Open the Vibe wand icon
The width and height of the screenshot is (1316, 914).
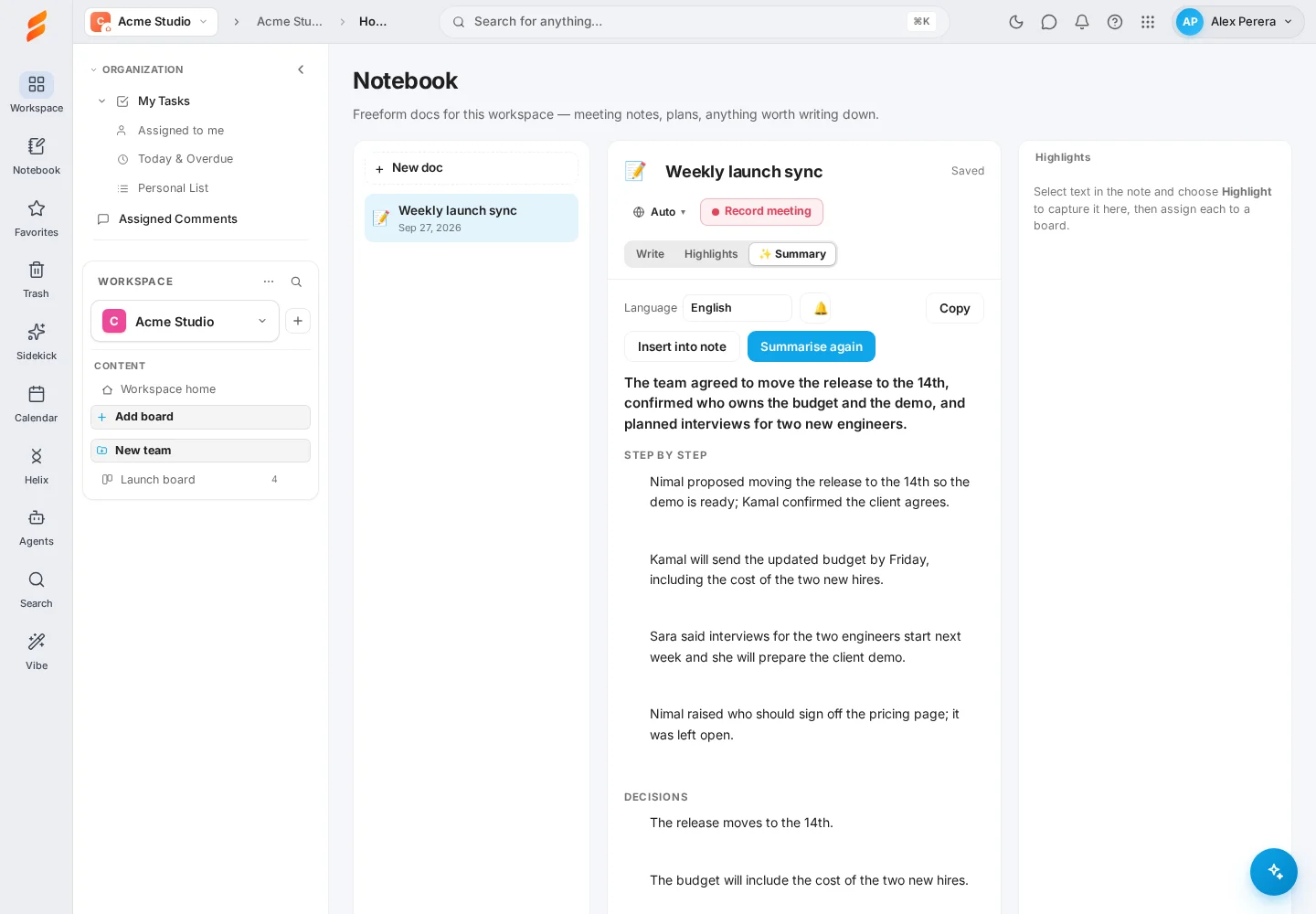tap(37, 651)
